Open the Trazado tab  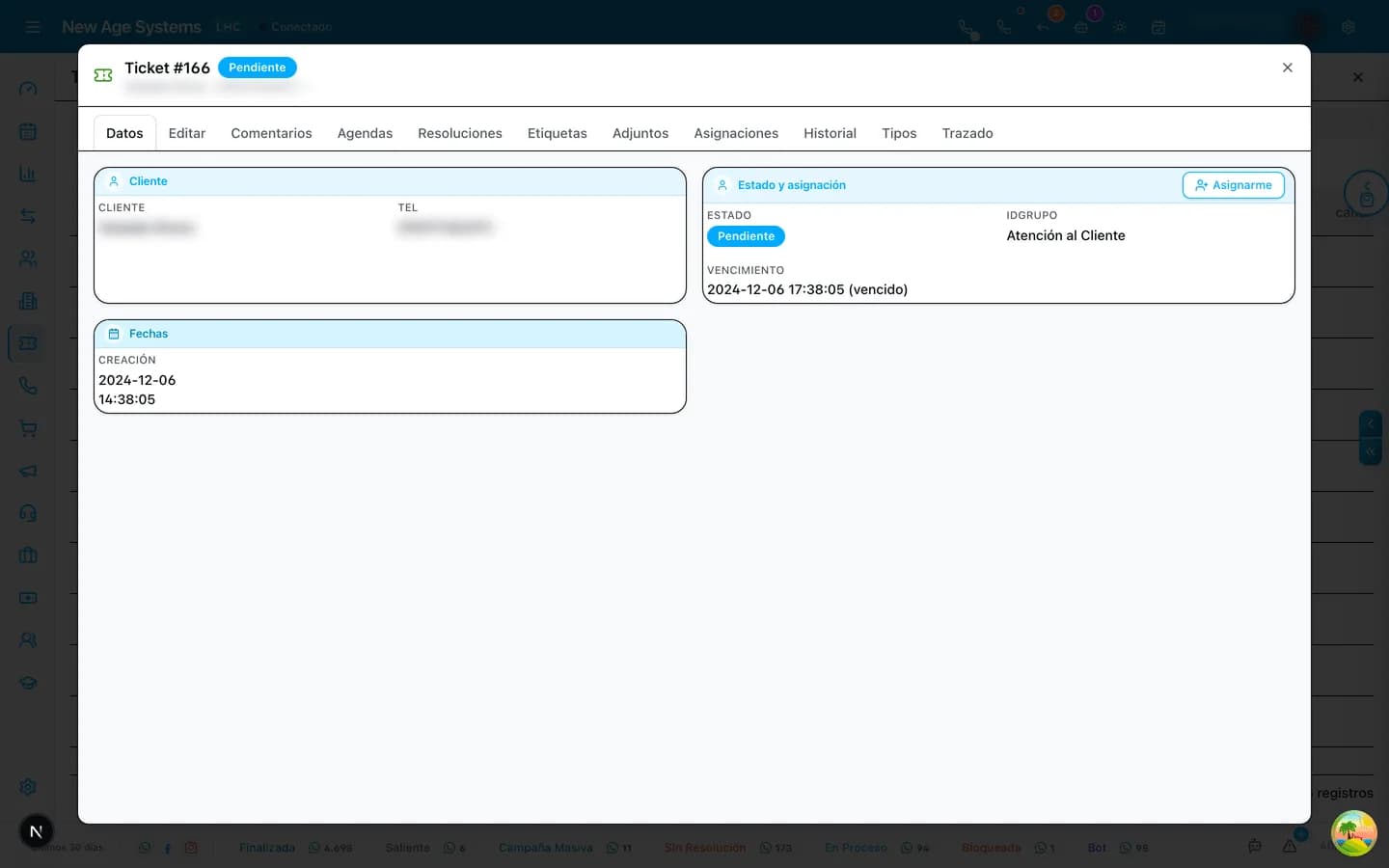pyautogui.click(x=967, y=133)
